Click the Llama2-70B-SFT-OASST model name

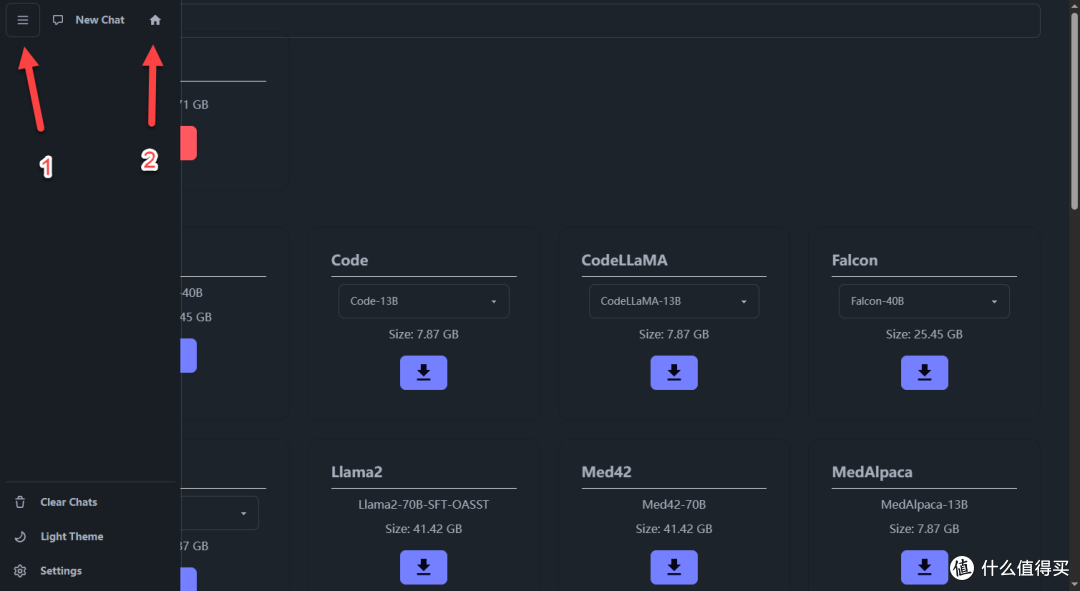point(424,504)
